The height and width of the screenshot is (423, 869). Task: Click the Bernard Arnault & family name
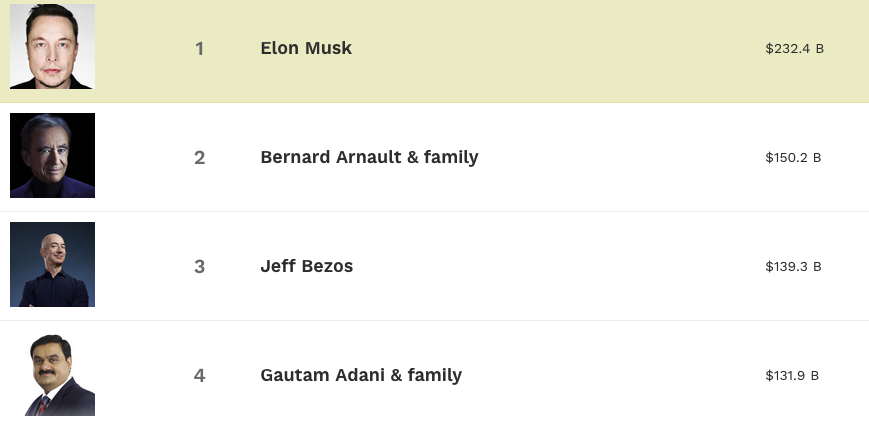(369, 157)
